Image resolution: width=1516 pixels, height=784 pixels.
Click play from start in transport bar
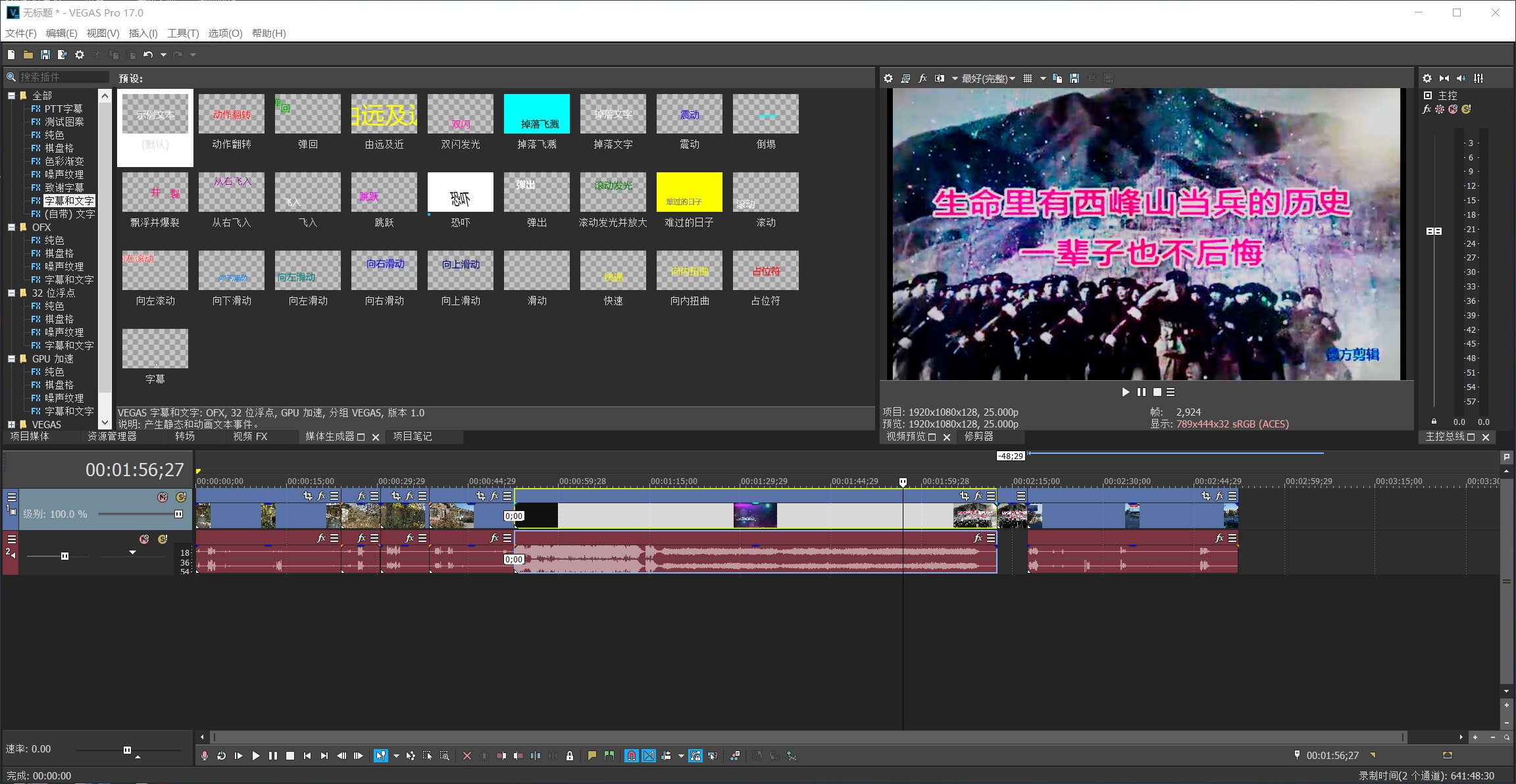(x=239, y=756)
